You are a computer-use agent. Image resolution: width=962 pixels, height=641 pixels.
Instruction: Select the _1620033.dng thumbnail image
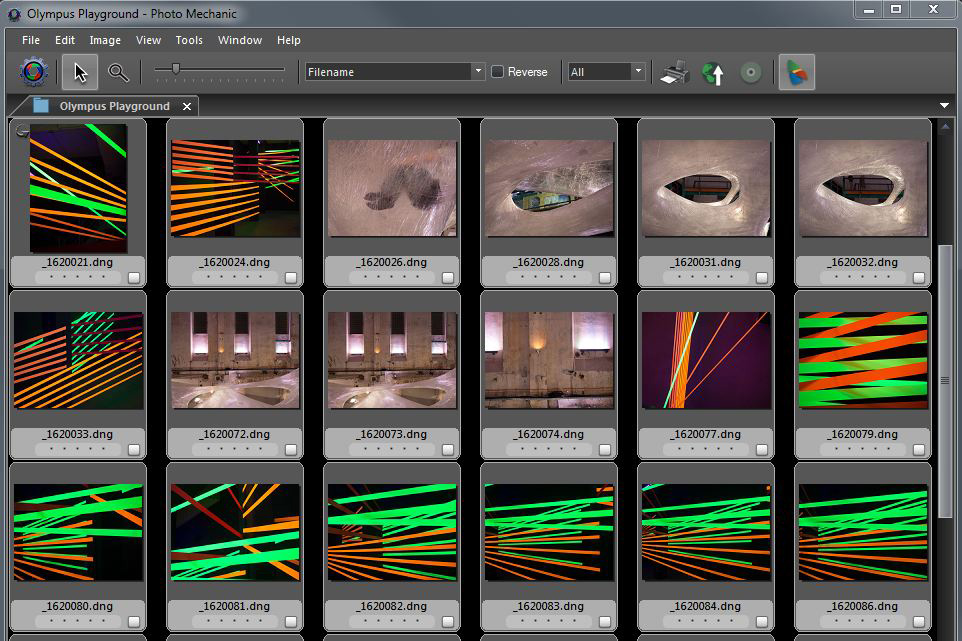pos(79,360)
